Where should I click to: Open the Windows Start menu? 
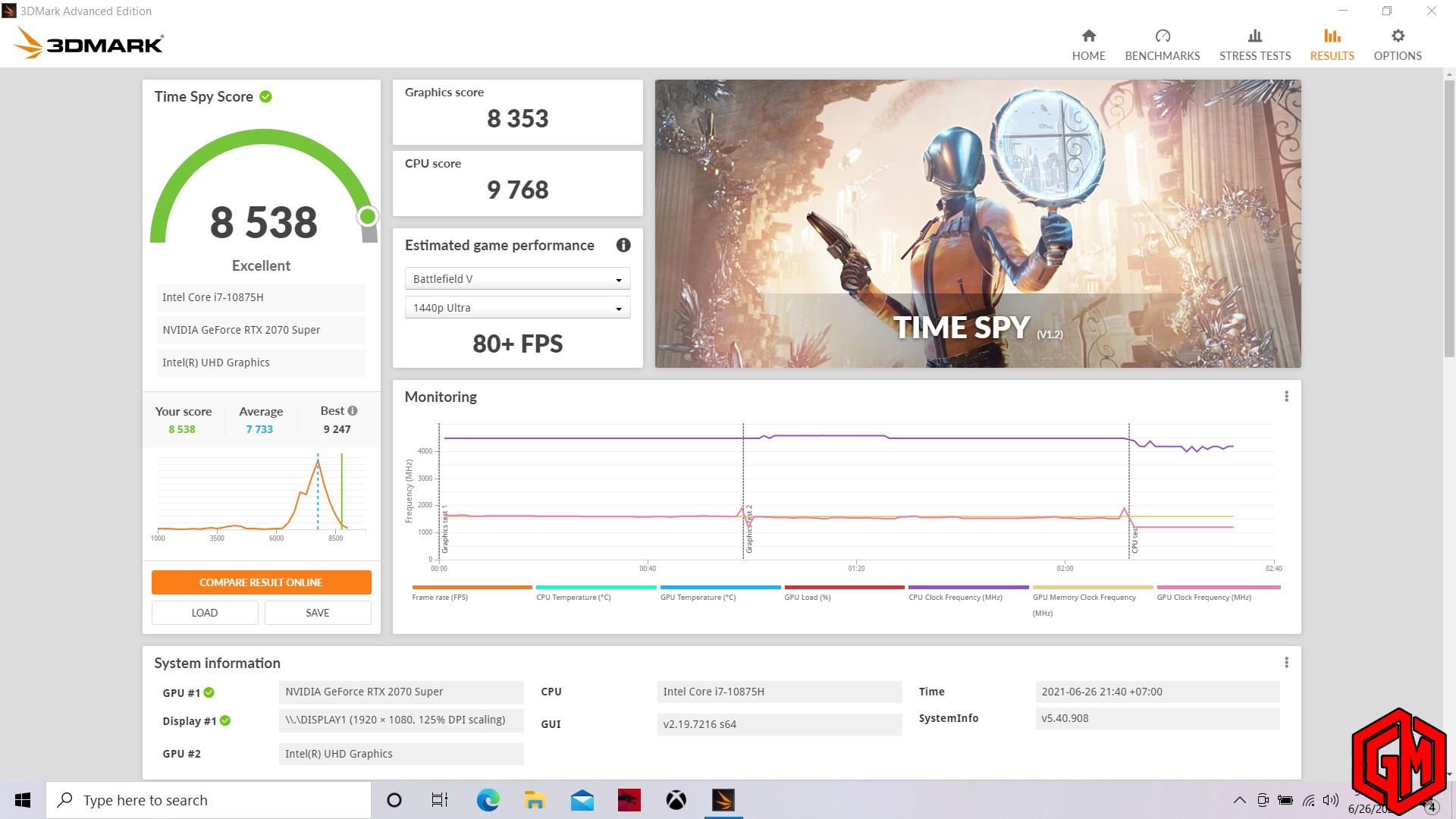[x=23, y=800]
